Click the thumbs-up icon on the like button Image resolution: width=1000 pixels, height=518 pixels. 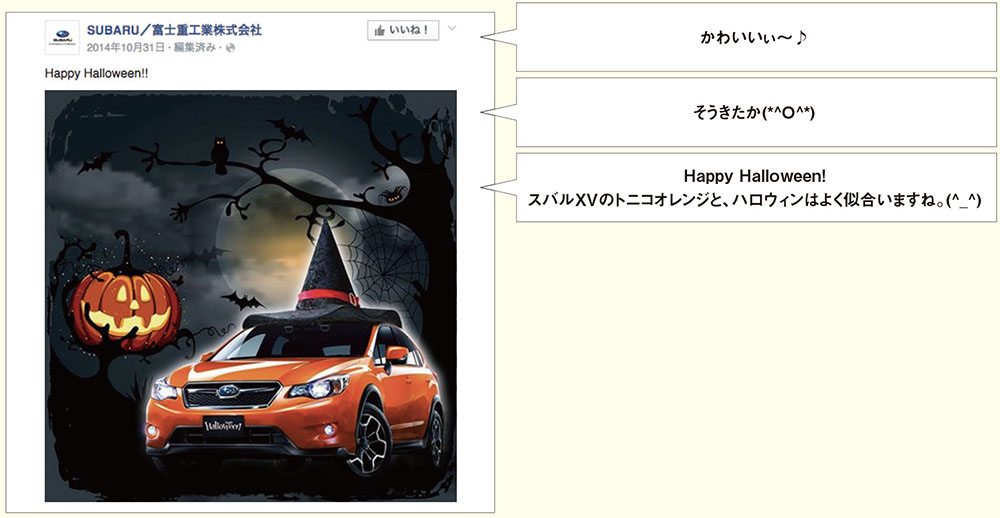pos(380,31)
